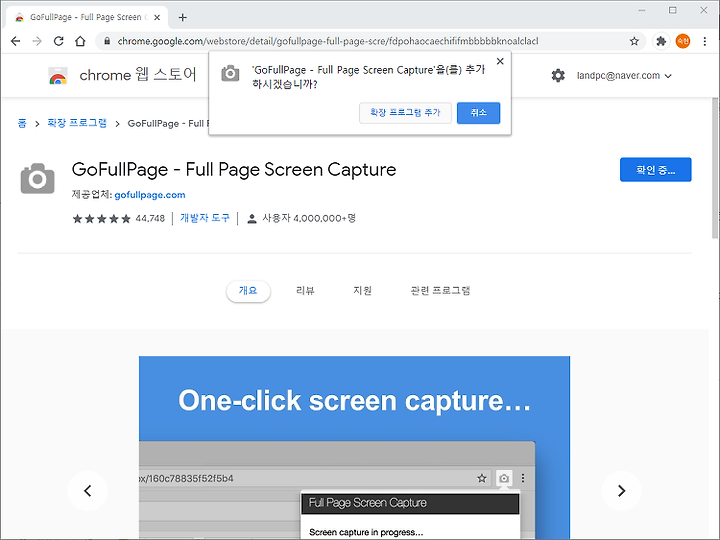Show the previous screenshot in carousel
Screen dimensions: 720x540
[88, 490]
